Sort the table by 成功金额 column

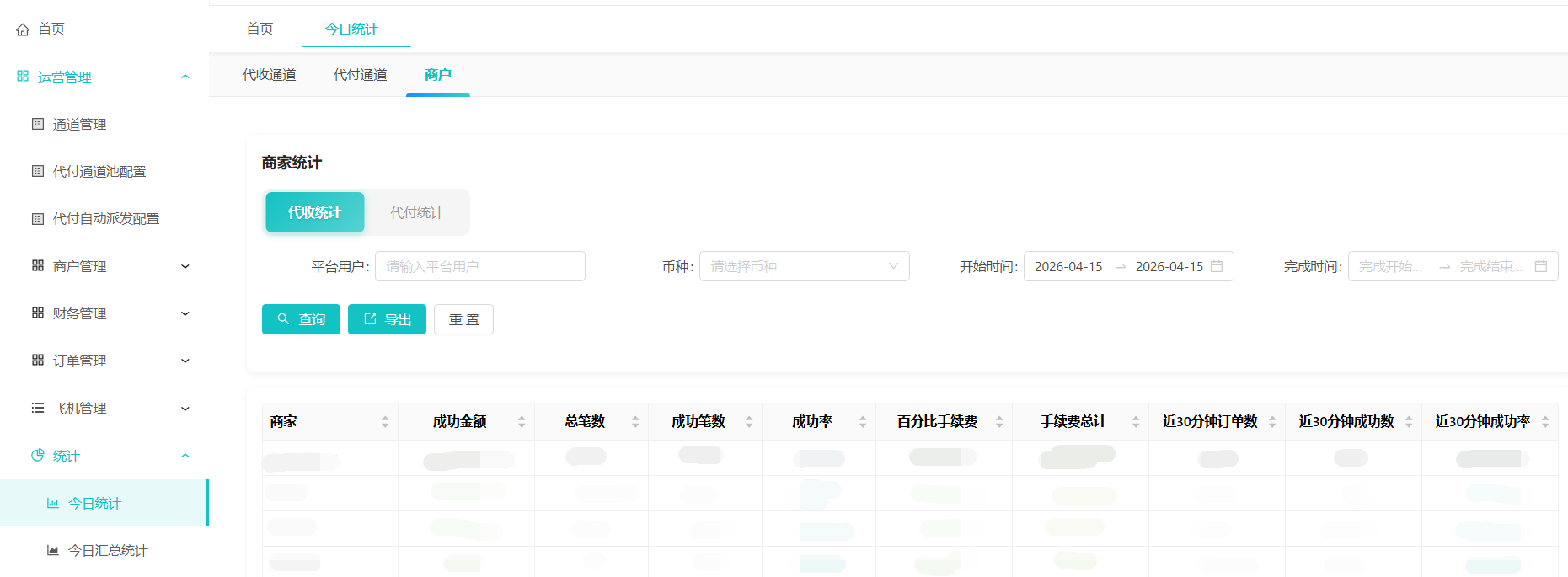click(x=522, y=421)
